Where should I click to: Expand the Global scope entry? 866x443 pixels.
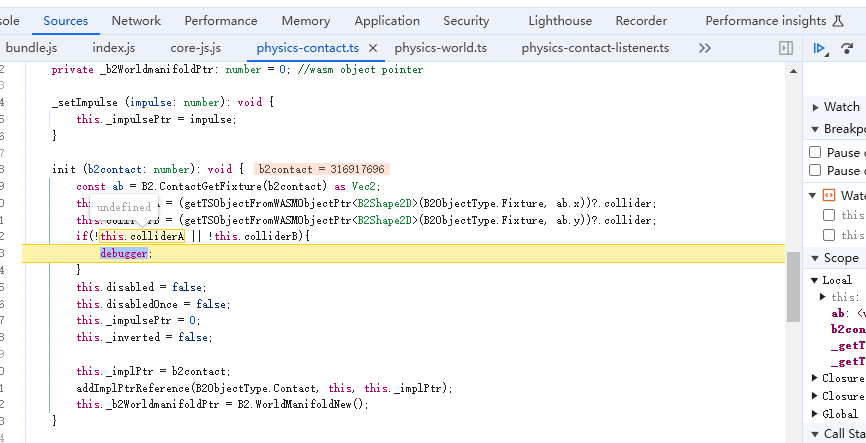(x=815, y=414)
